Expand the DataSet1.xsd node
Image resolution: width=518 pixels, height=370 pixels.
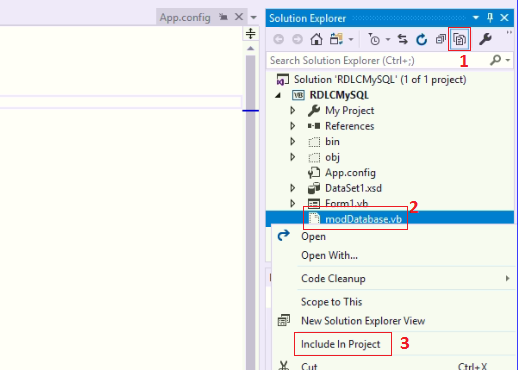[293, 188]
